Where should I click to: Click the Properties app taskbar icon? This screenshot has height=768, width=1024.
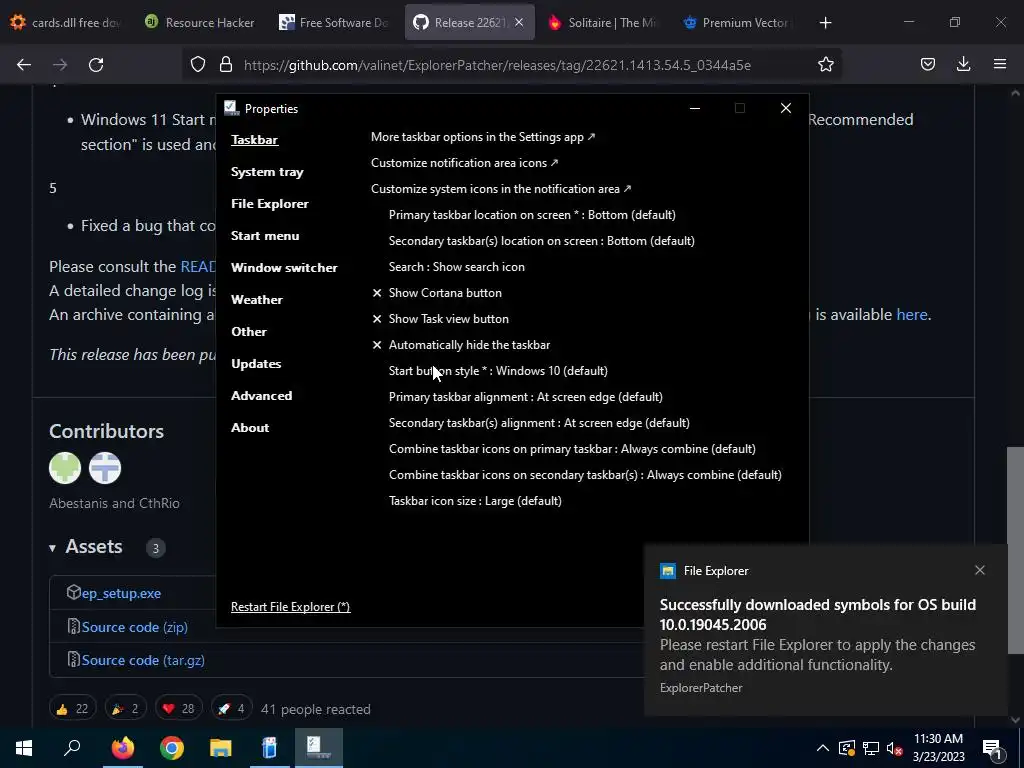tap(319, 748)
